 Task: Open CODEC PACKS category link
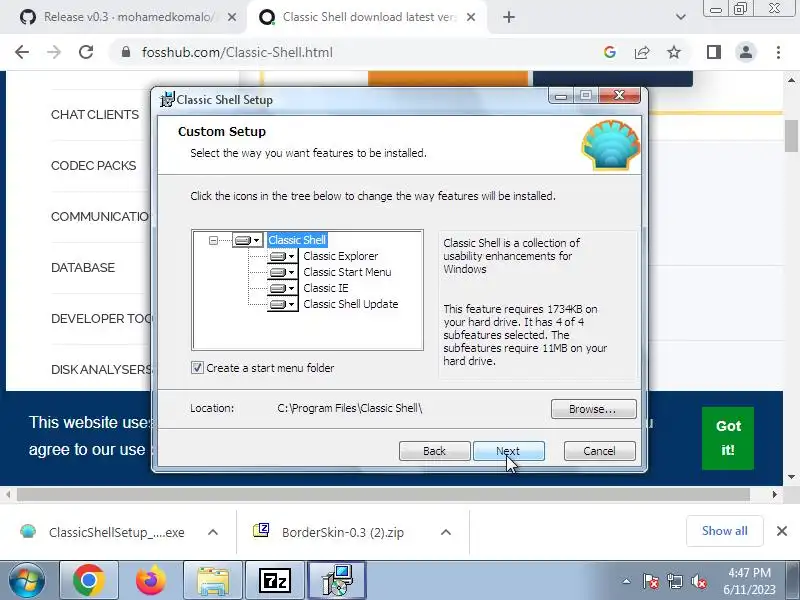pos(94,166)
